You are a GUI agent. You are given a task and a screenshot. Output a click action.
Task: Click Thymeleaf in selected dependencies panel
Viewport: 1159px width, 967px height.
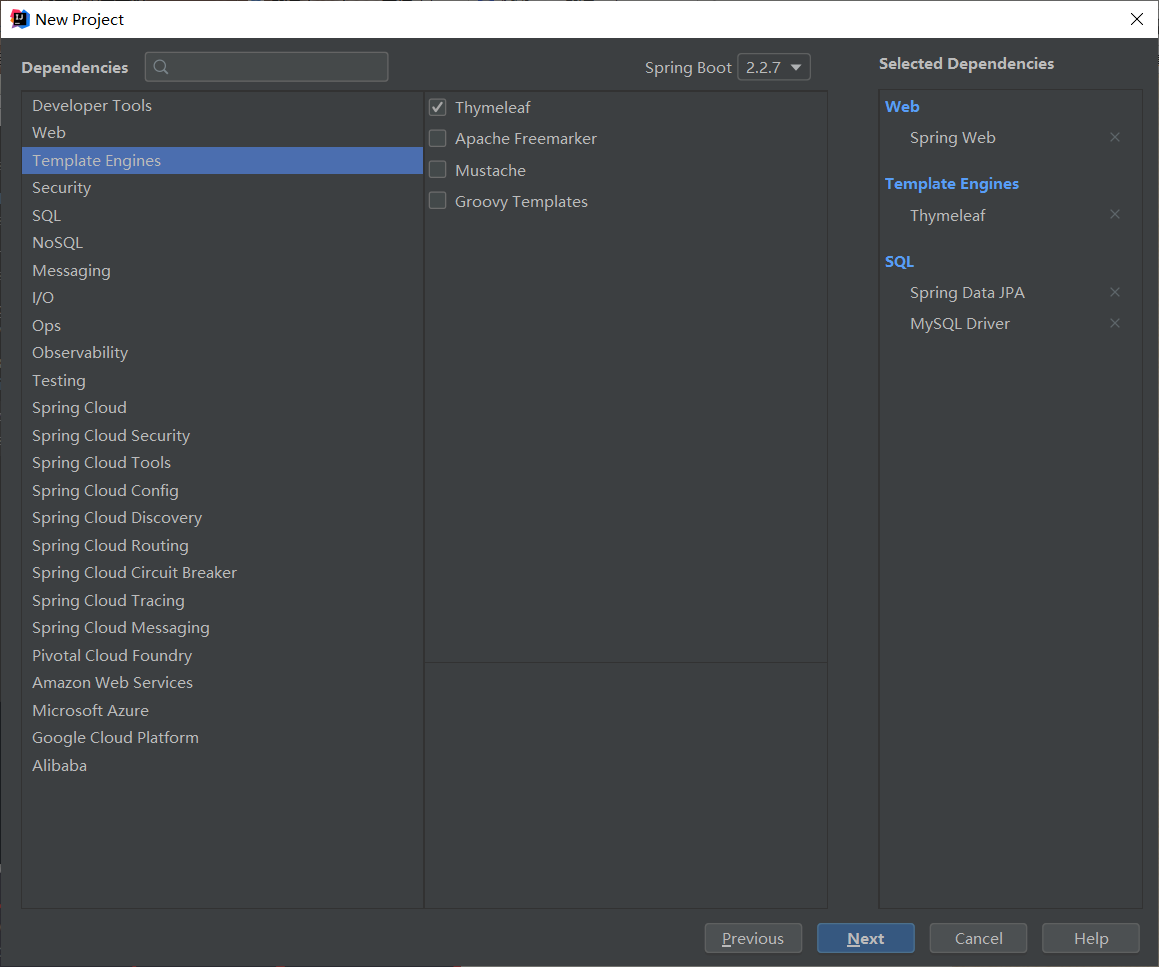coord(948,216)
